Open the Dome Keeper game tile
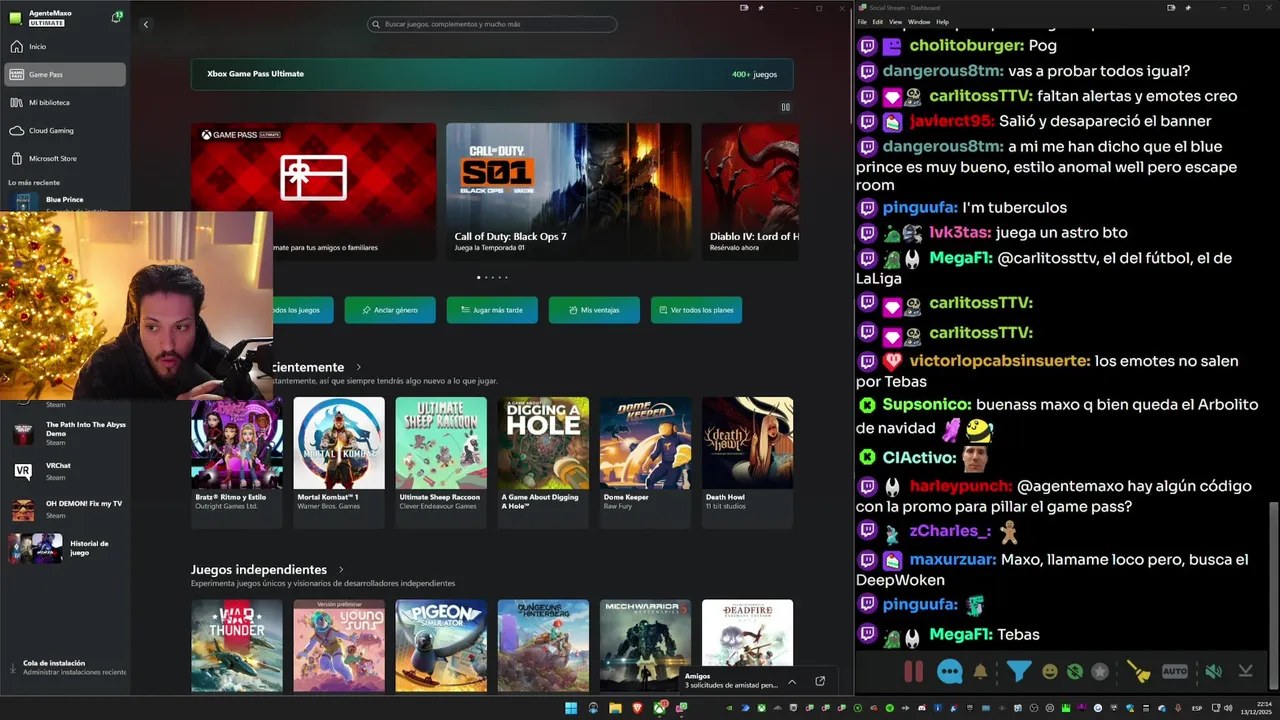This screenshot has width=1280, height=720. (x=645, y=462)
